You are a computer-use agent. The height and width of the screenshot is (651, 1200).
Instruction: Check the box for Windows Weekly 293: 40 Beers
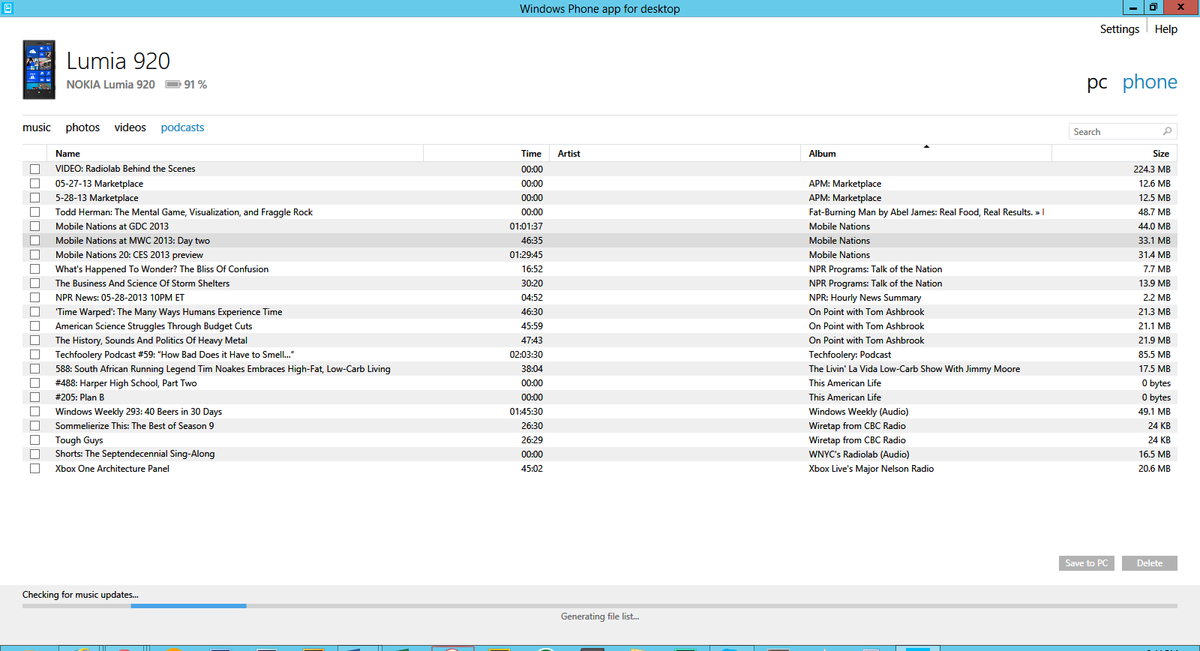pyautogui.click(x=35, y=411)
